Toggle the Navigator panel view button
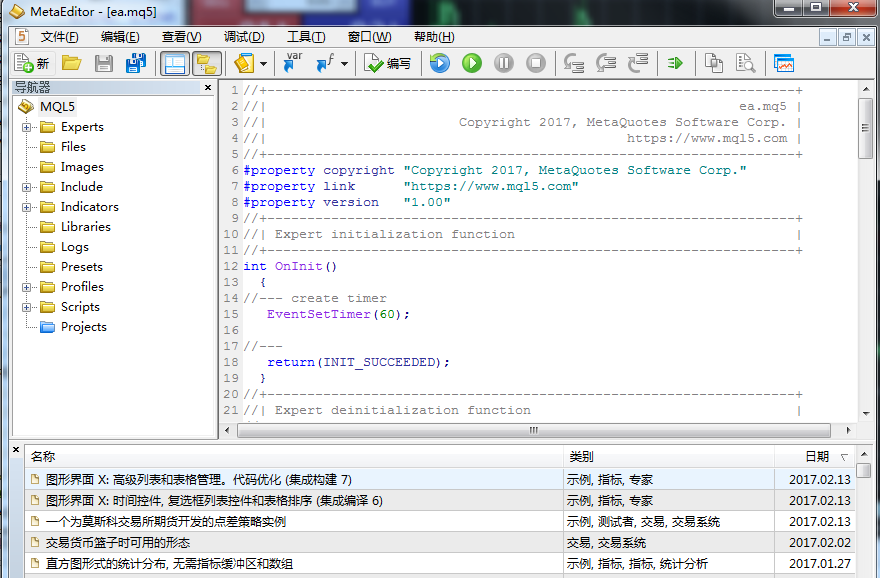Viewport: 880px width, 578px height. 175,63
